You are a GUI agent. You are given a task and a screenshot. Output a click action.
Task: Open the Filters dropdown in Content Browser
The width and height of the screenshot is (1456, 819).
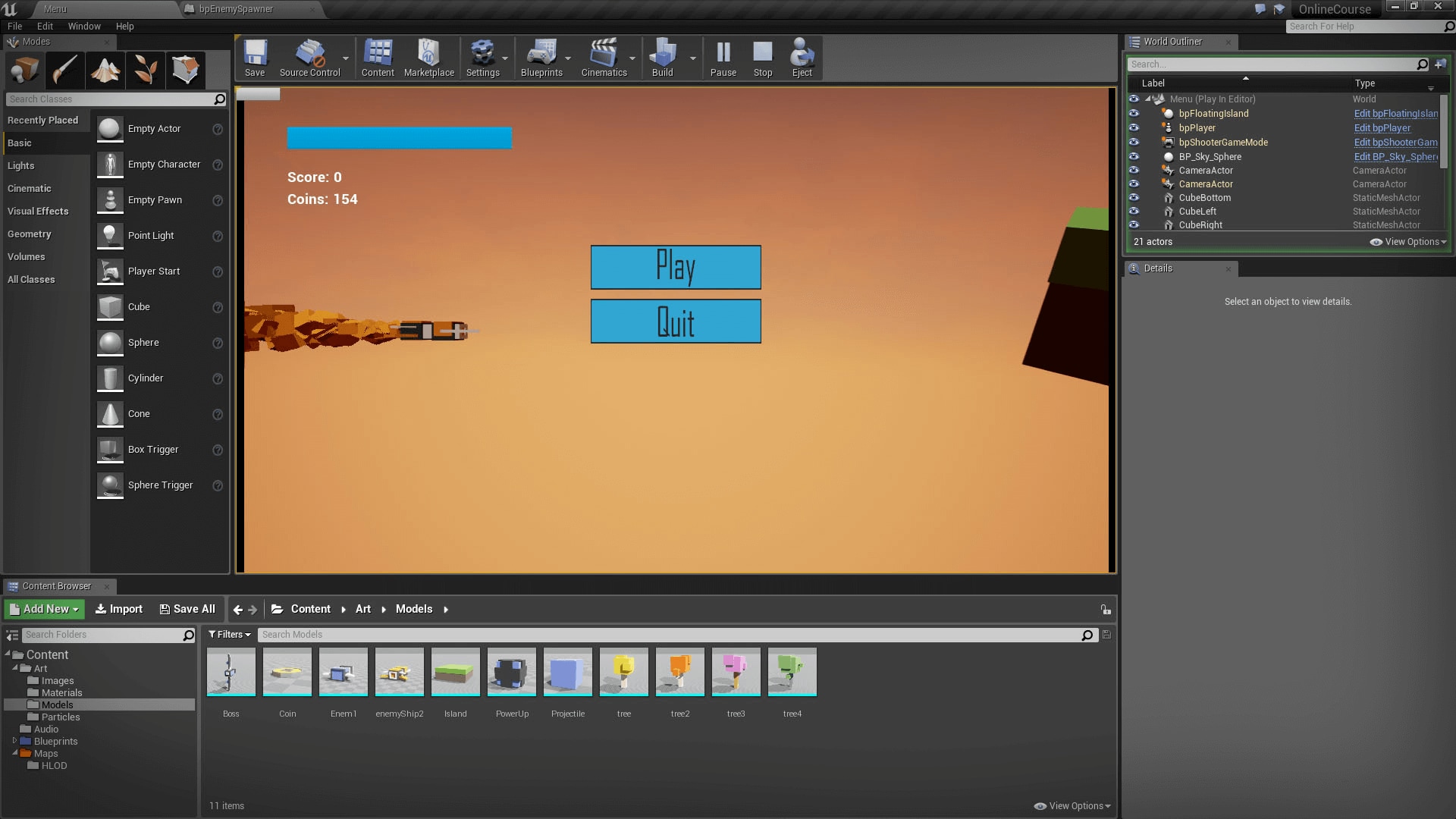[x=229, y=634]
